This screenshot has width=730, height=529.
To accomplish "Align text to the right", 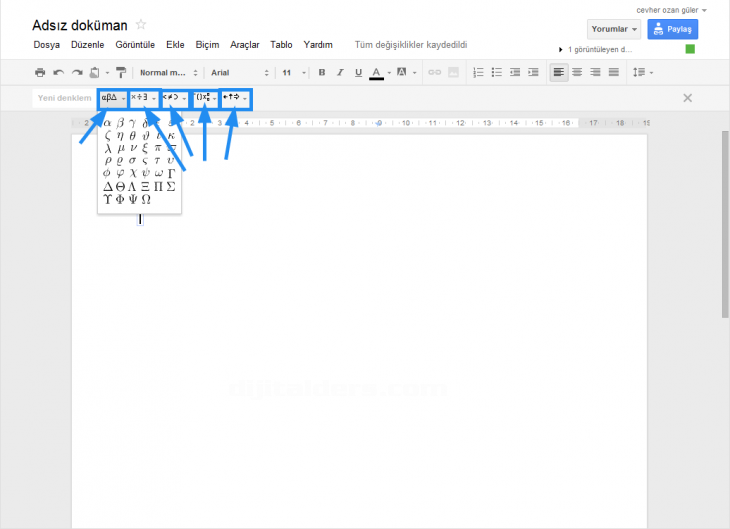I will point(595,72).
